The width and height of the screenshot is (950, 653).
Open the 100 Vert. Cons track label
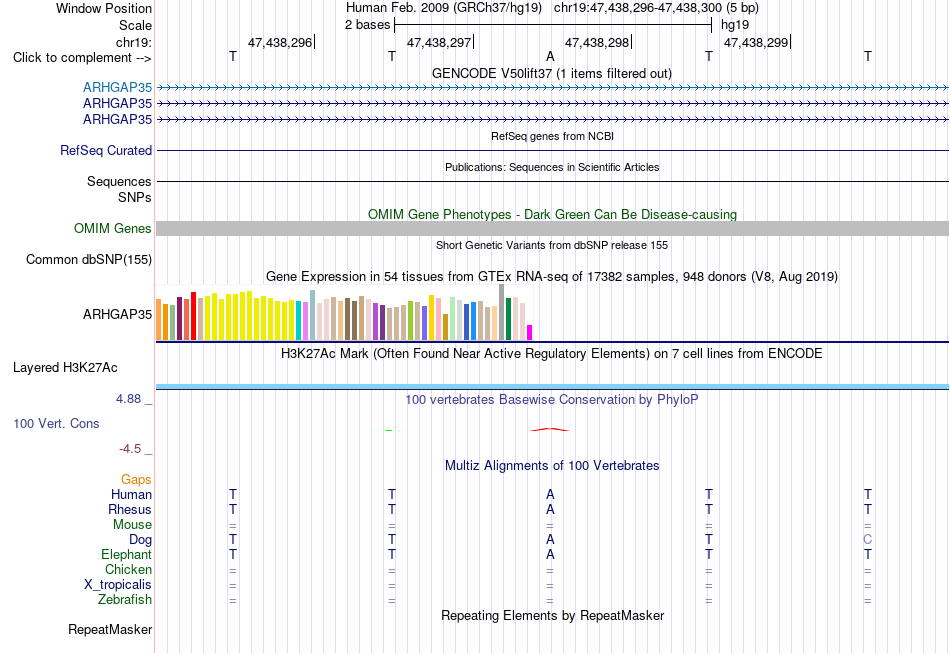coord(56,423)
